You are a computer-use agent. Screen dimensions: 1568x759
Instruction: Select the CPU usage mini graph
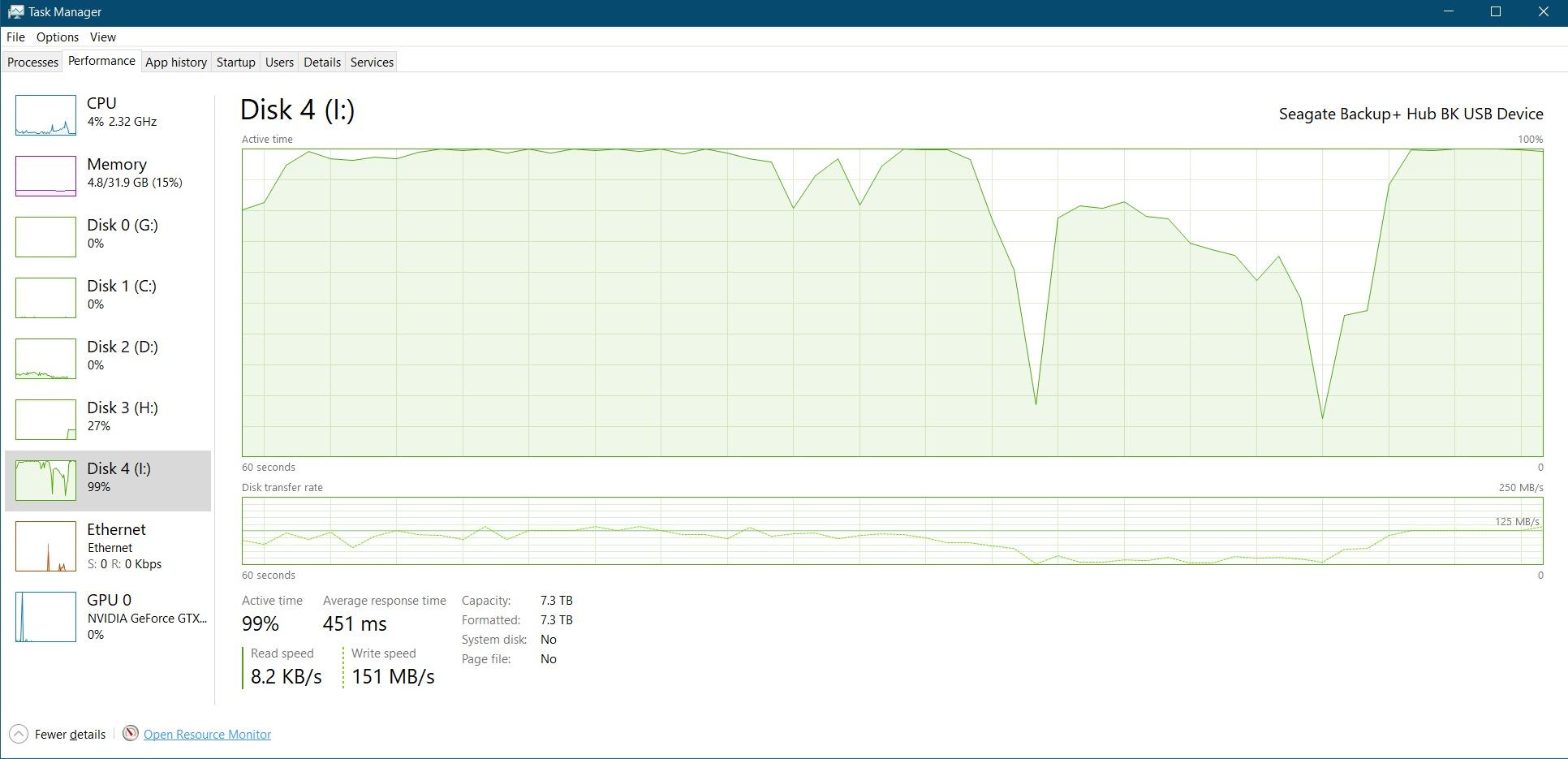click(45, 114)
